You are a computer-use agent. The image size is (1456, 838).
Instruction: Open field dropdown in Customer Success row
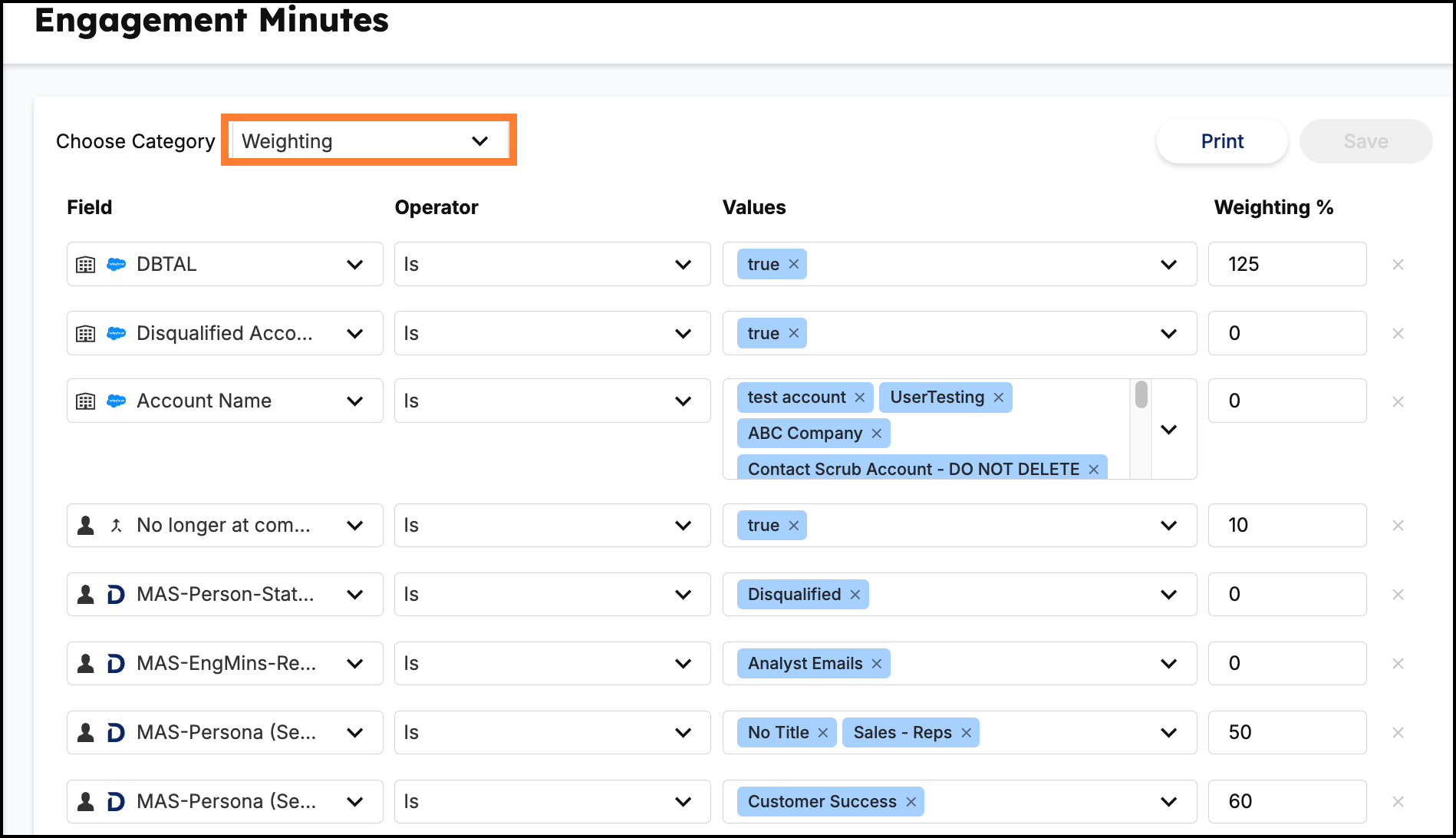[225, 801]
